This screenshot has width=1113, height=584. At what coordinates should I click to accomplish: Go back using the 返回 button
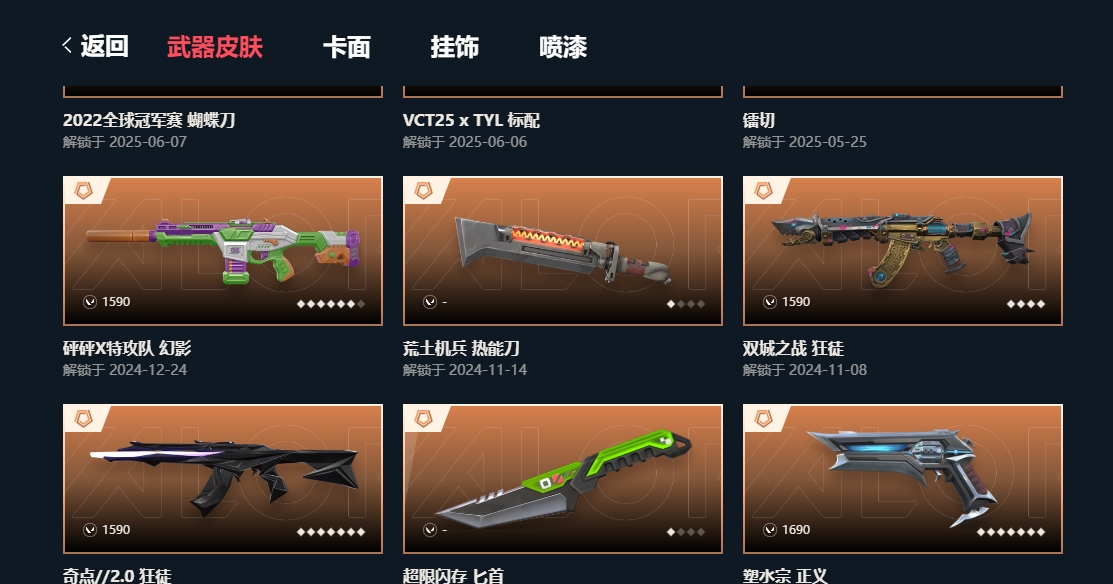click(95, 46)
